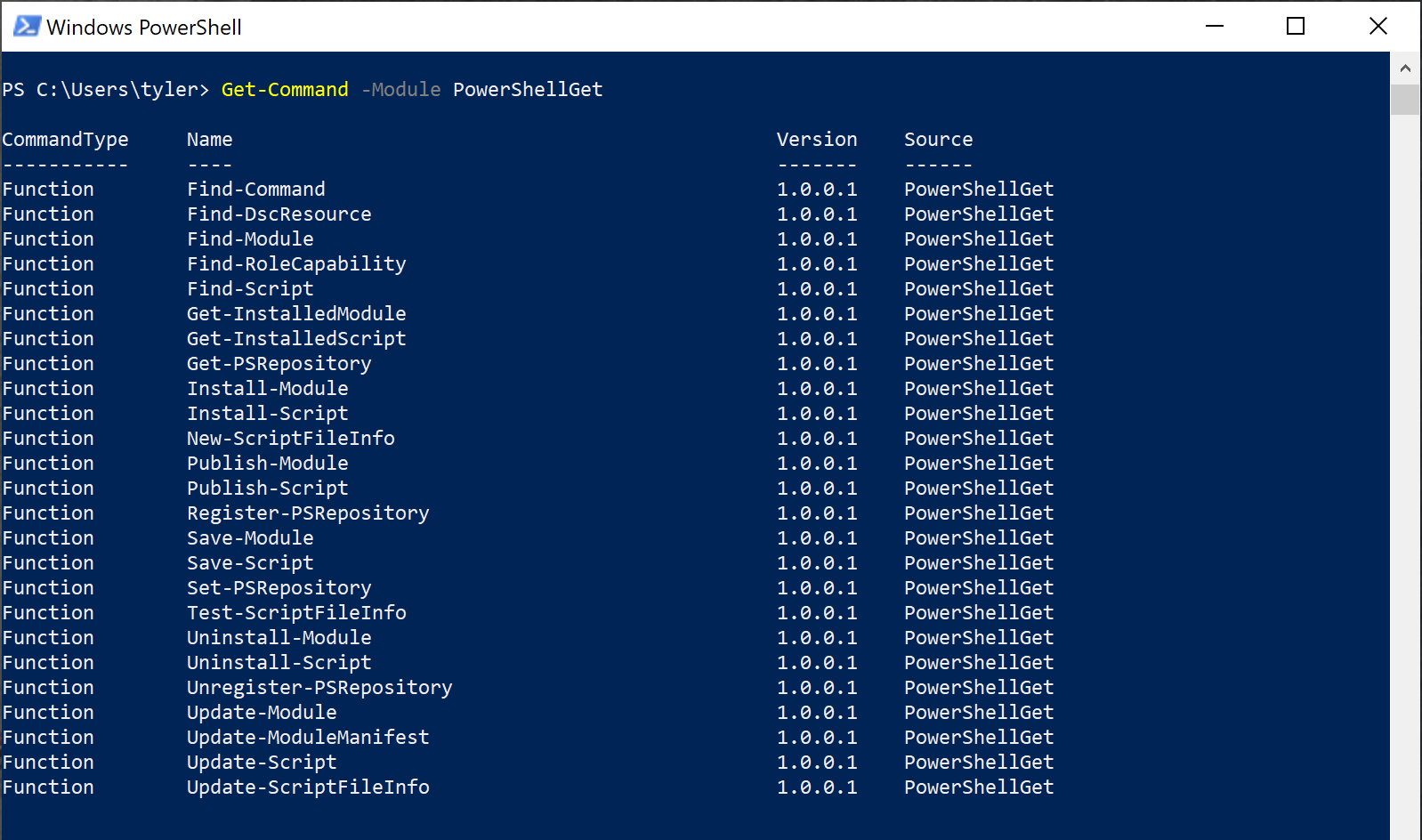This screenshot has height=840, width=1422.
Task: Close the Windows PowerShell window
Action: [1378, 27]
